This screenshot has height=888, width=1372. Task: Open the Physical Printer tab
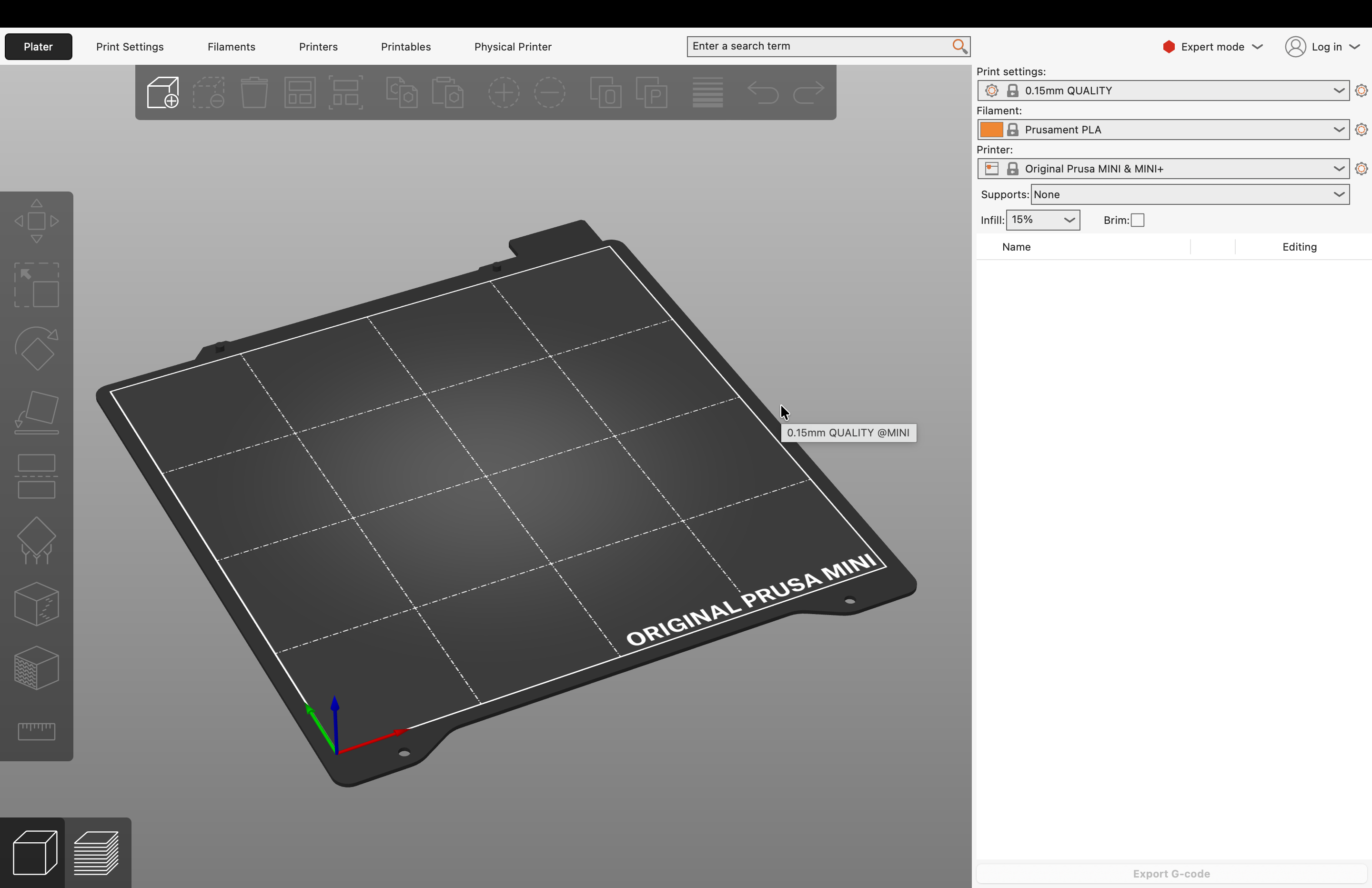click(513, 47)
